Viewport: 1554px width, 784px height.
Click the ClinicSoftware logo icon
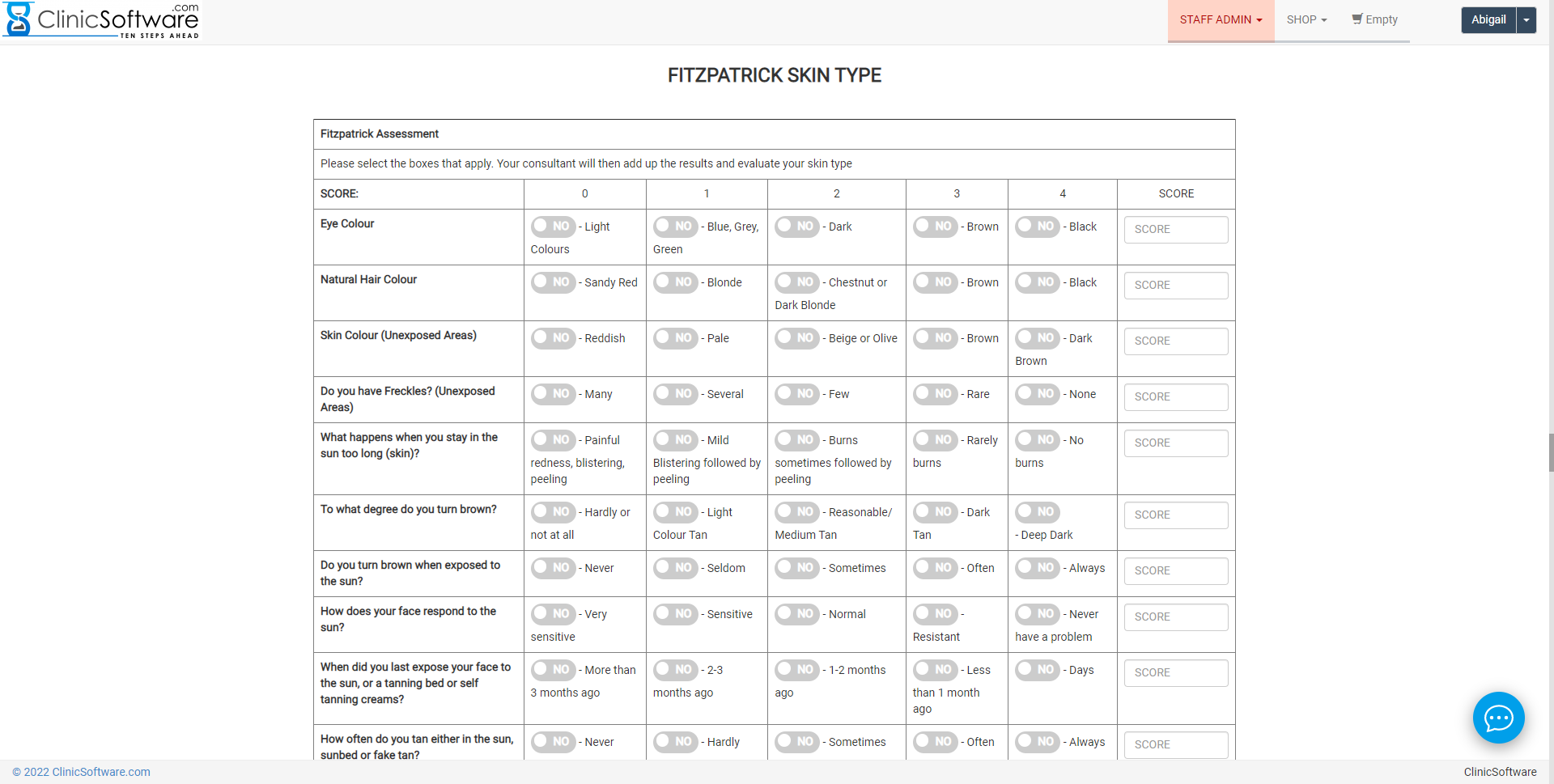coord(19,19)
